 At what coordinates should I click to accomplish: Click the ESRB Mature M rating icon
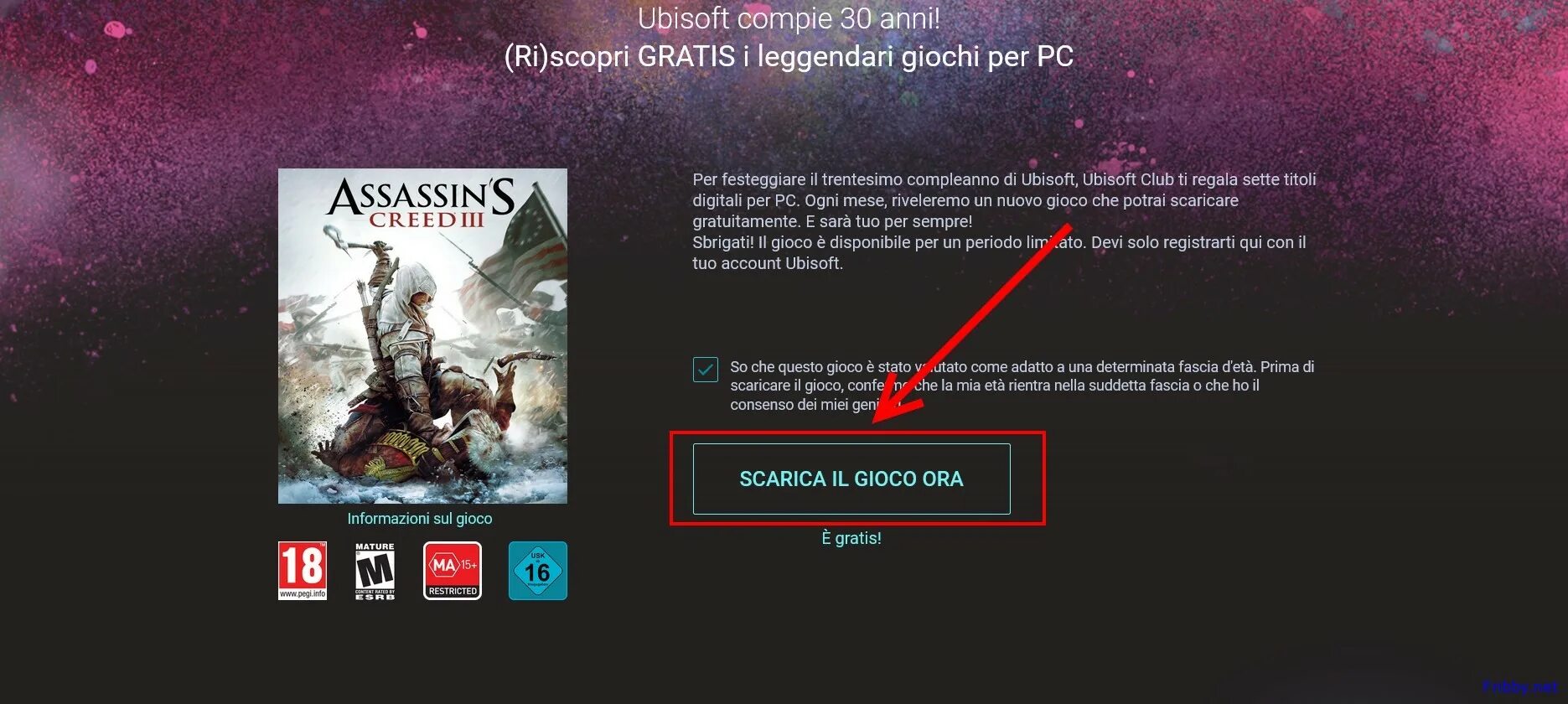pyautogui.click(x=375, y=571)
